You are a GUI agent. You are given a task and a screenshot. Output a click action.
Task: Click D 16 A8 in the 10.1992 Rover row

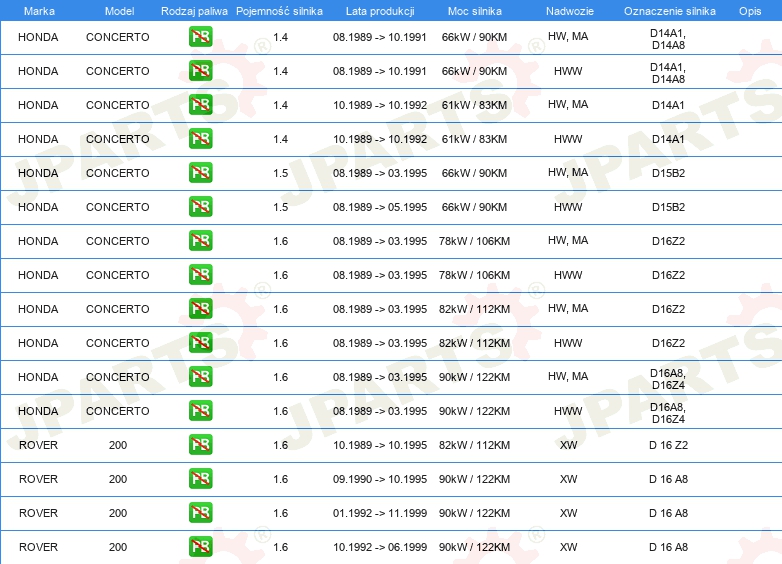coord(668,547)
